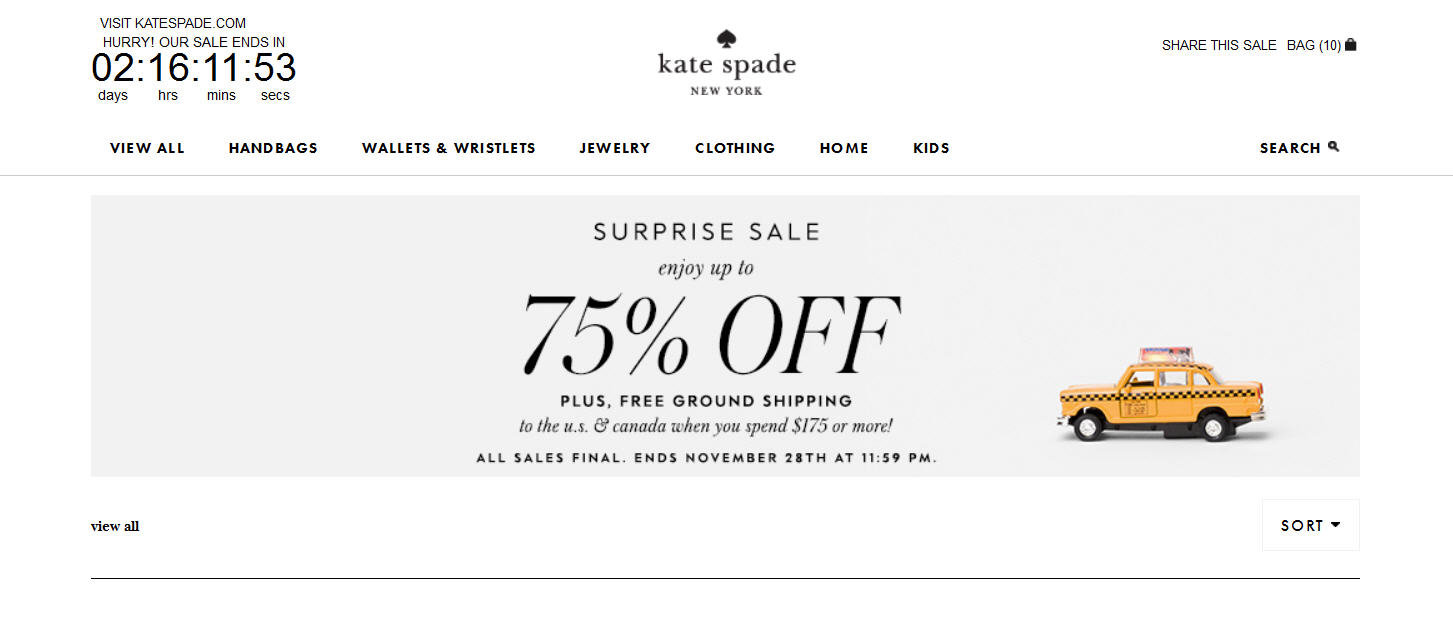Click the shopping bag icon

1351,45
